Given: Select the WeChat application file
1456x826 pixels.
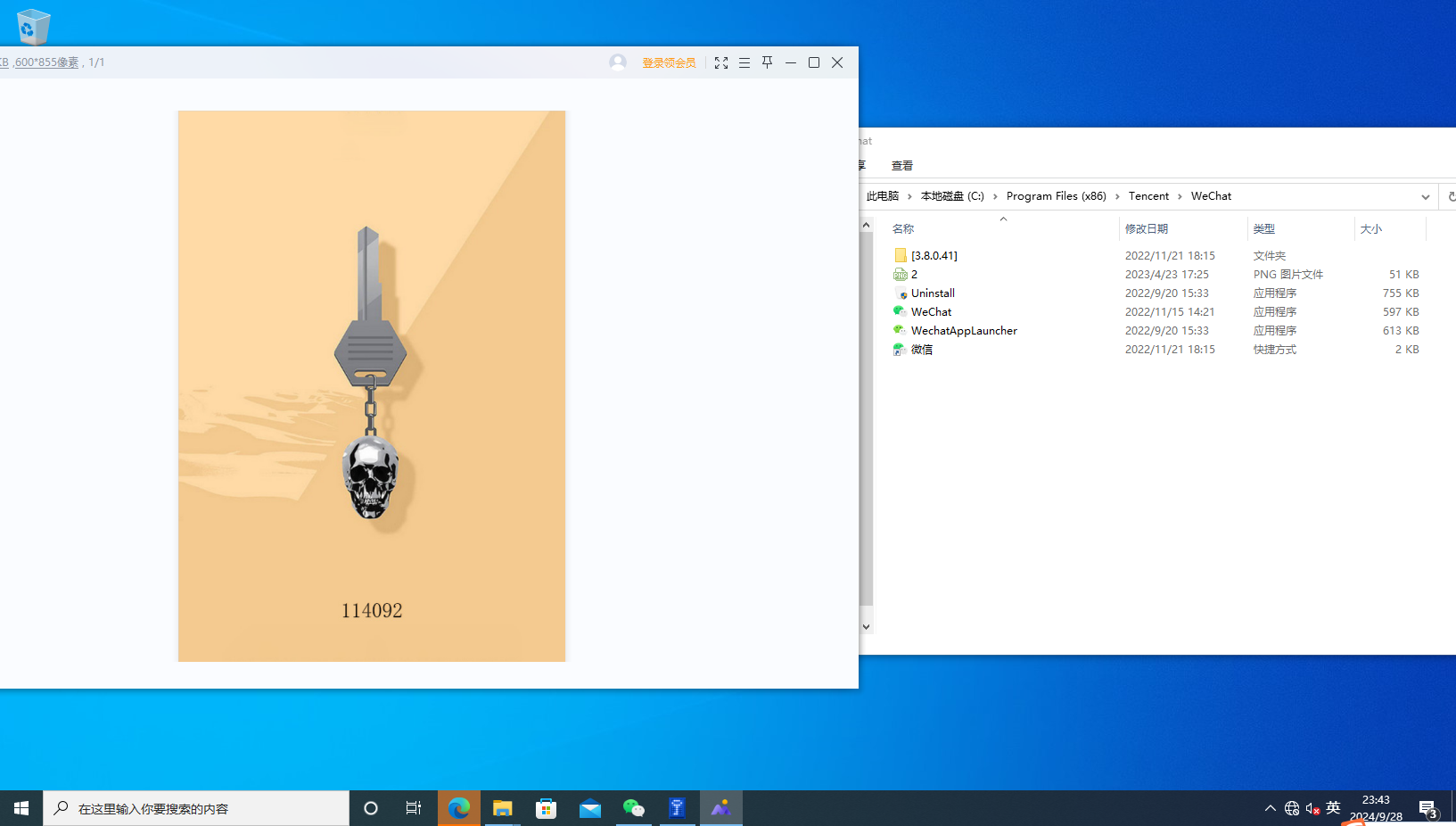Looking at the screenshot, I should click(931, 312).
